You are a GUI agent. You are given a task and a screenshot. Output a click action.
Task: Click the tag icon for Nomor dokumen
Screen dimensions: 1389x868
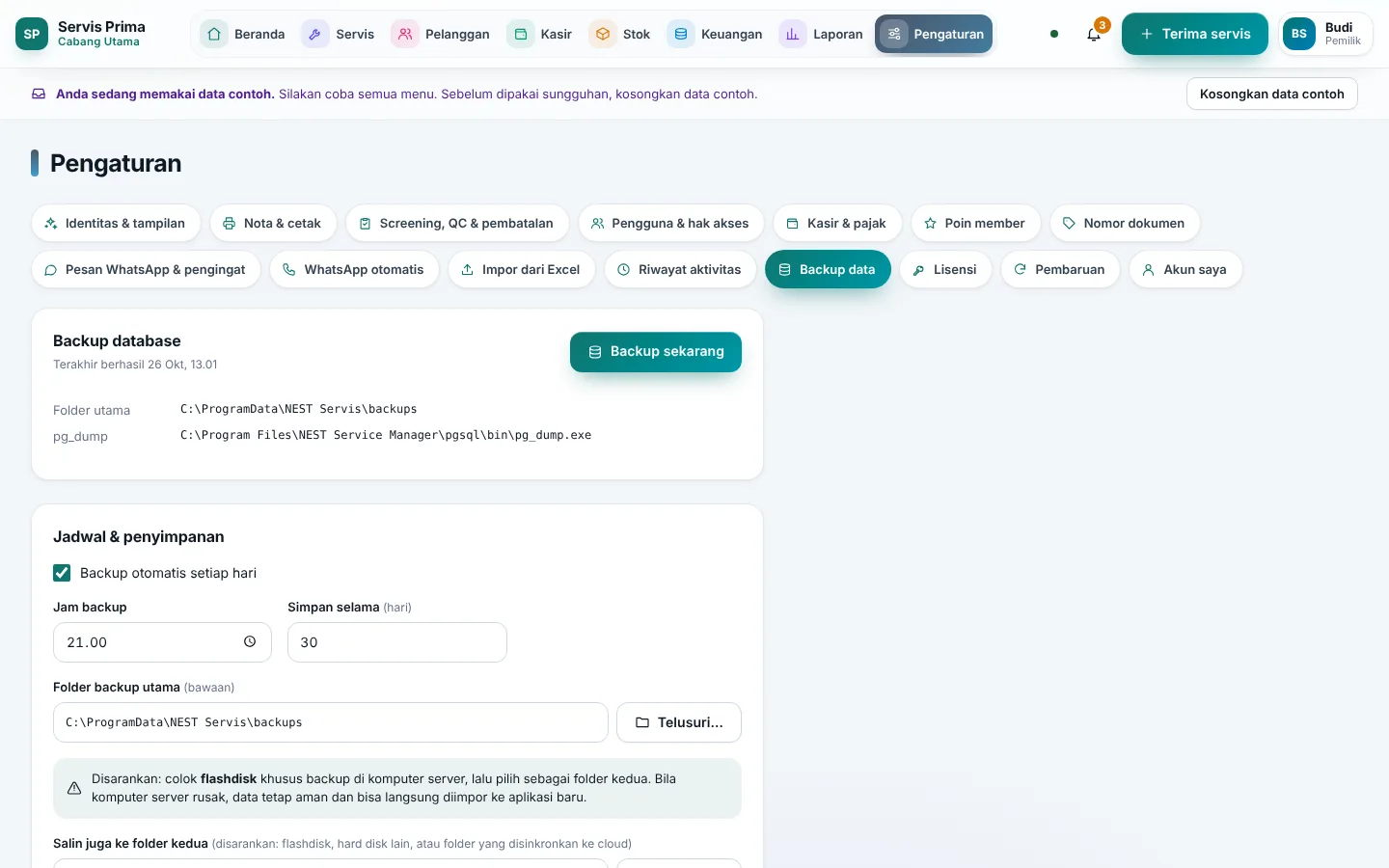click(1069, 223)
